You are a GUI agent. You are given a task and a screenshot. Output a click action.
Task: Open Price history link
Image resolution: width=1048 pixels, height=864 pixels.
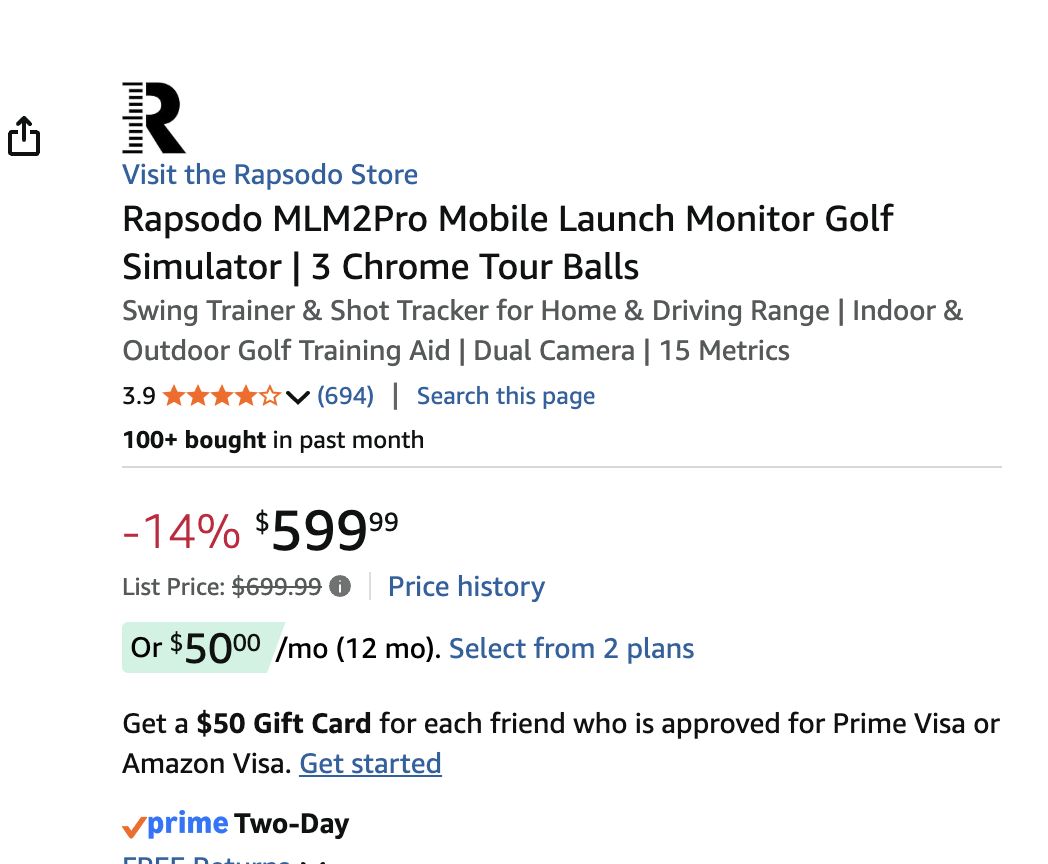[467, 586]
